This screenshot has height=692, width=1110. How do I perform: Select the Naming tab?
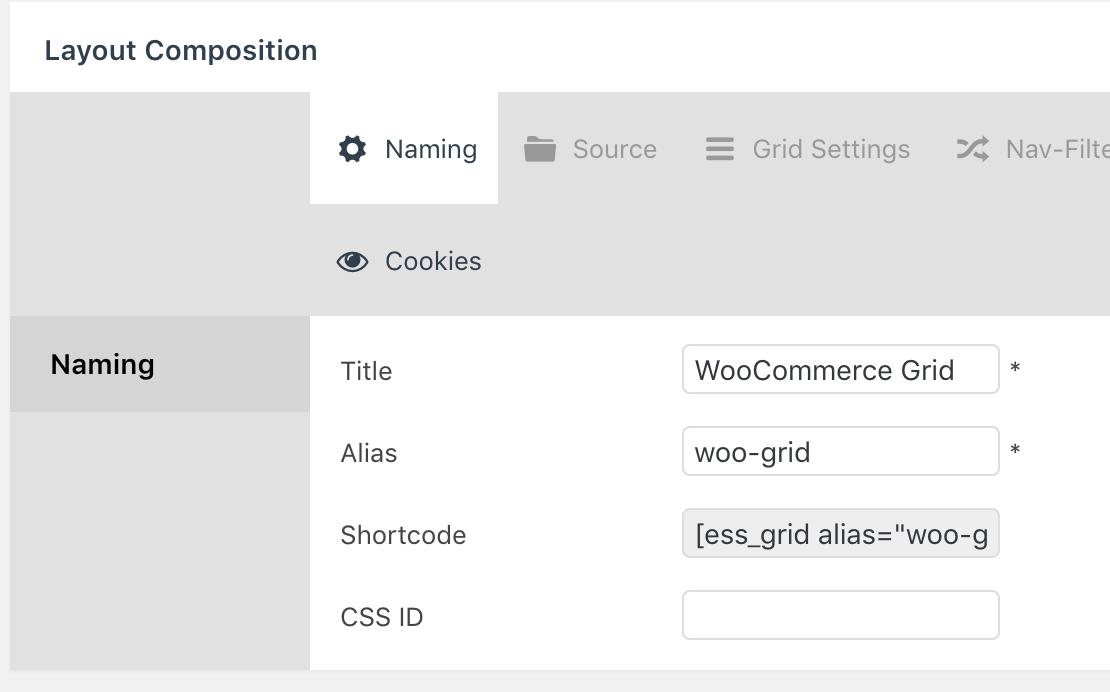pyautogui.click(x=430, y=148)
